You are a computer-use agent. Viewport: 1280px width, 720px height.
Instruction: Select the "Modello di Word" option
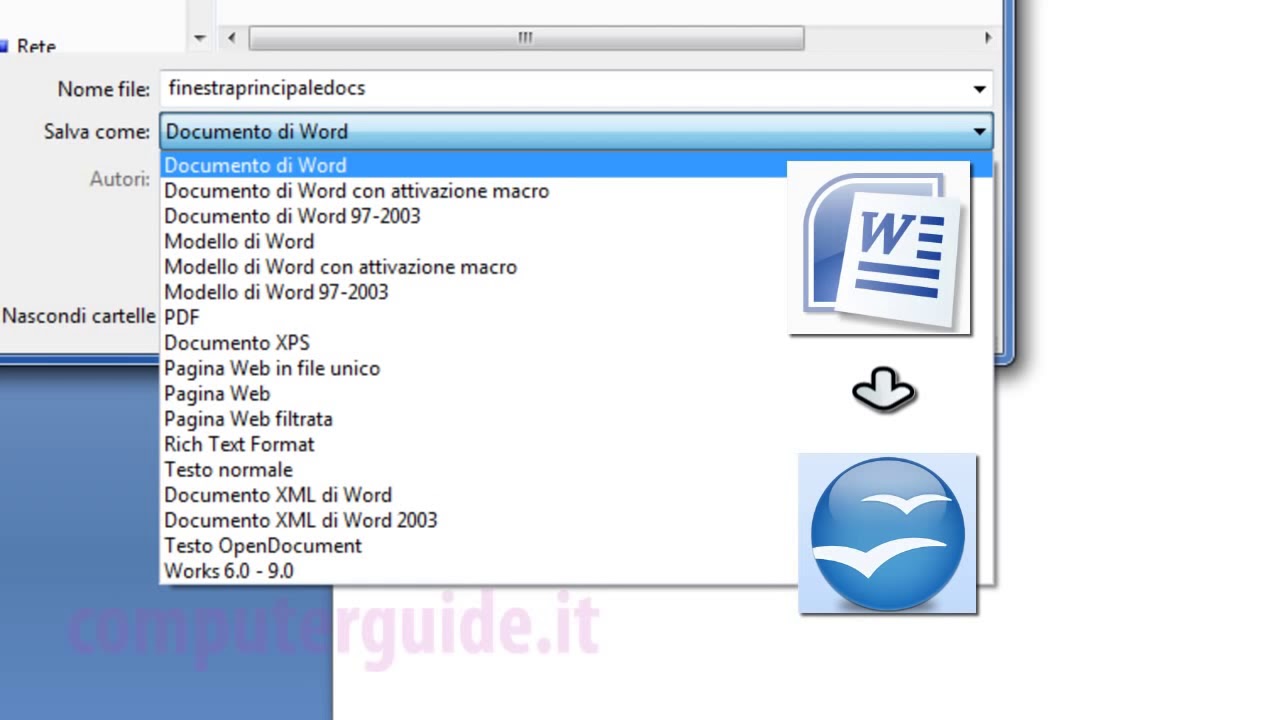(576, 241)
